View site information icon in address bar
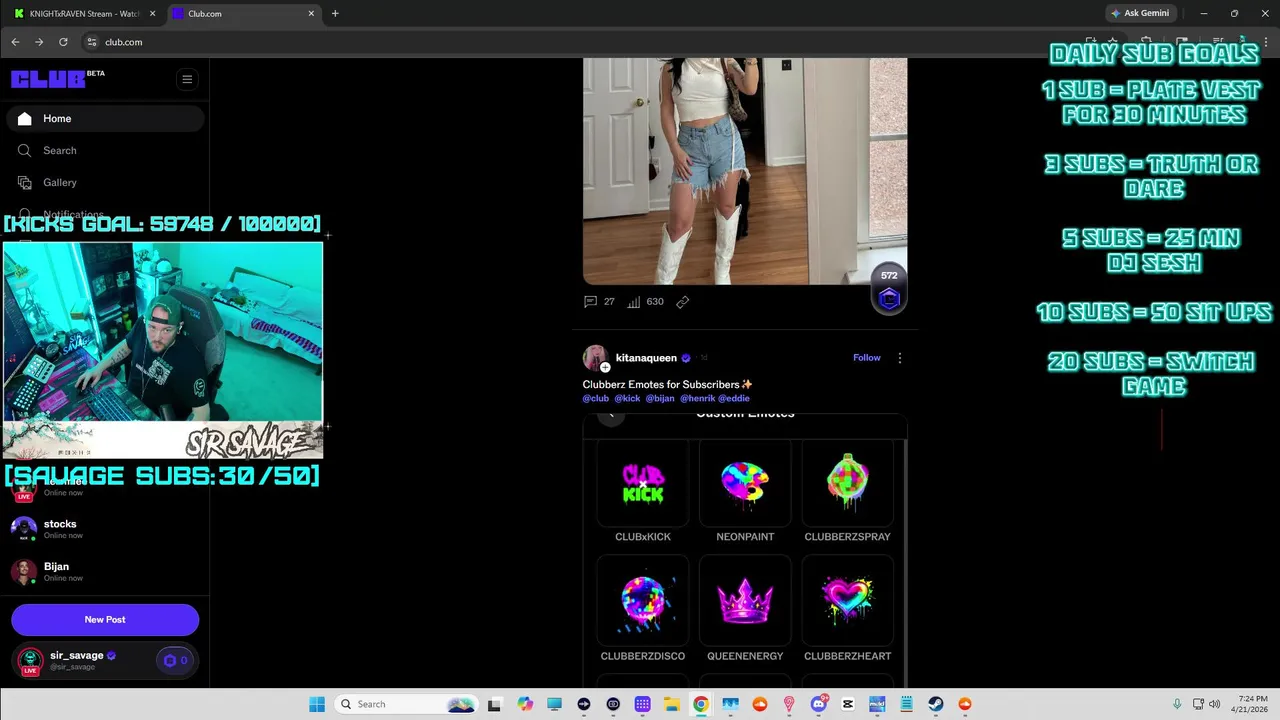 92,42
